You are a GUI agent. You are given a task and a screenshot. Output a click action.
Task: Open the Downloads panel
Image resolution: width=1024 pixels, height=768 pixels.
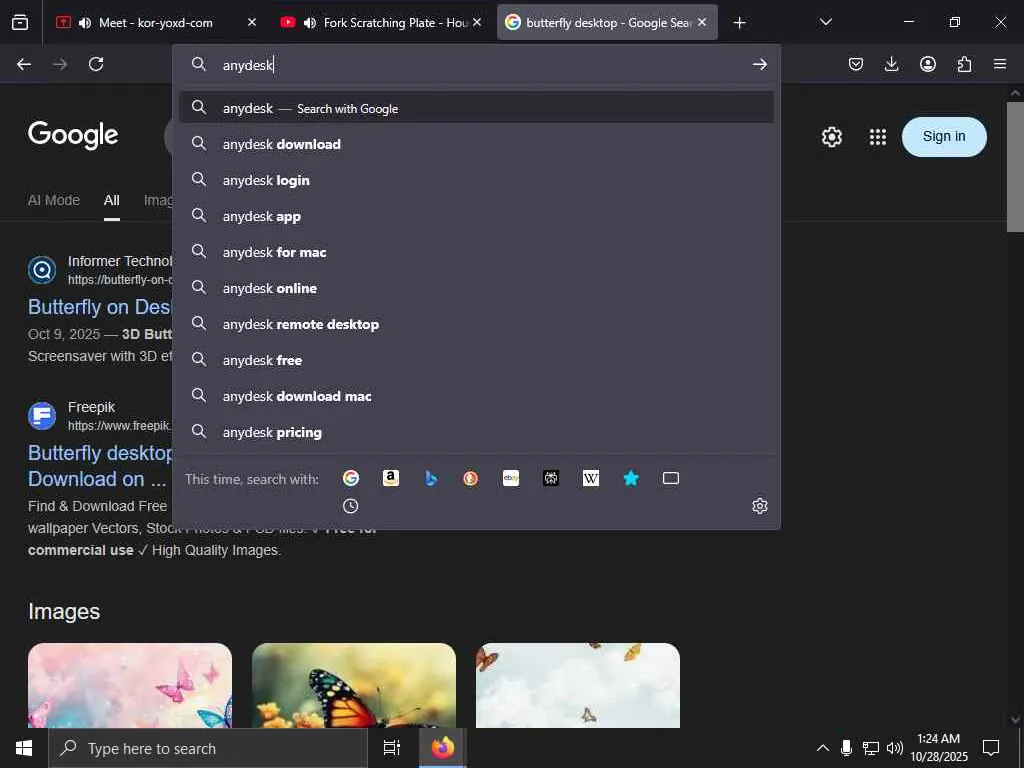[891, 64]
